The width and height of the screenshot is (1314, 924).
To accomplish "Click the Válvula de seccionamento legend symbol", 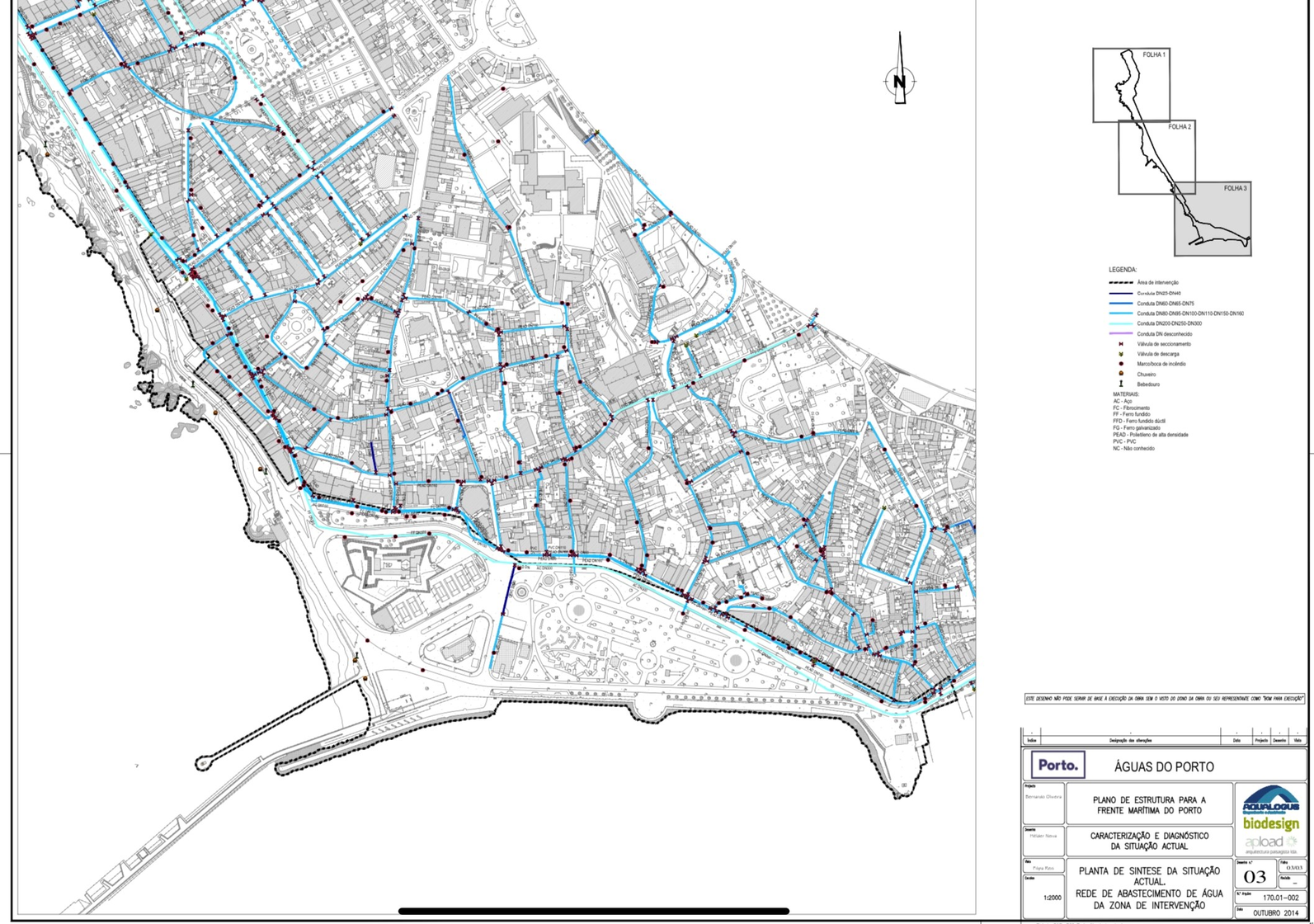I will coord(1121,344).
